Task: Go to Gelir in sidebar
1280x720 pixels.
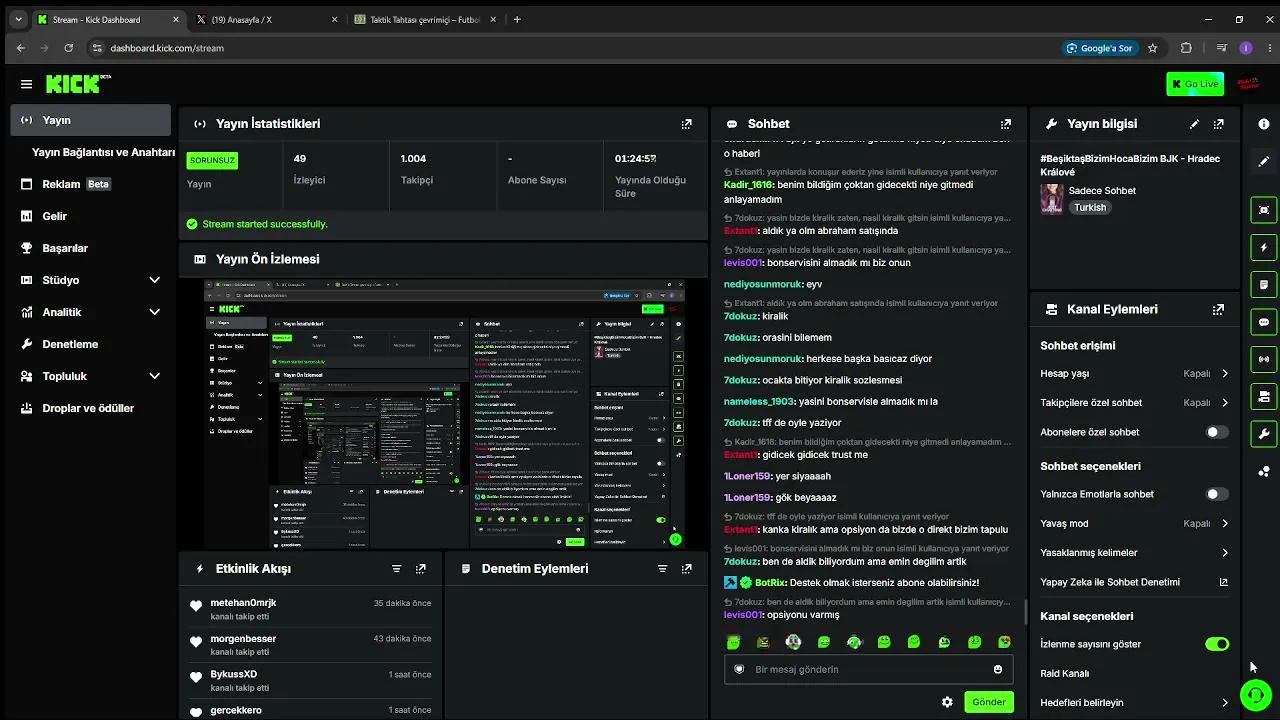Action: pos(91,216)
